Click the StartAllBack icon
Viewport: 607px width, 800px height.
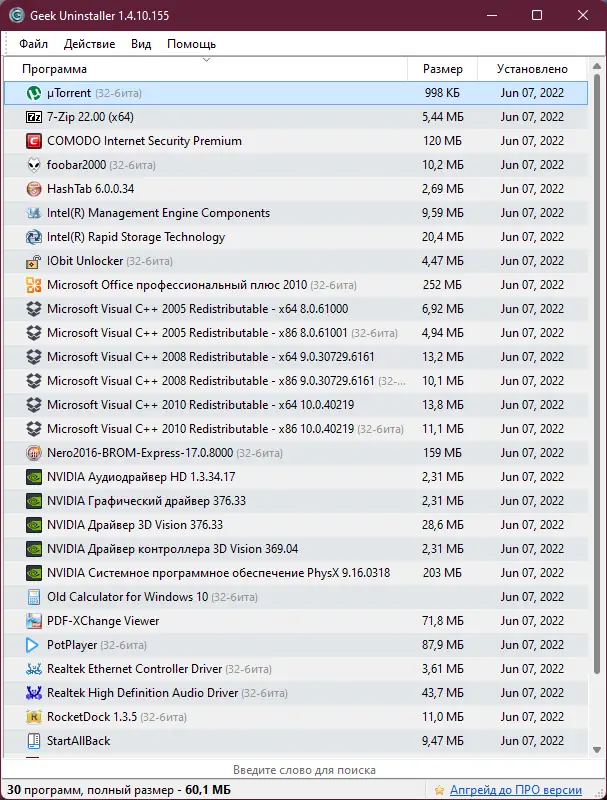pos(34,741)
